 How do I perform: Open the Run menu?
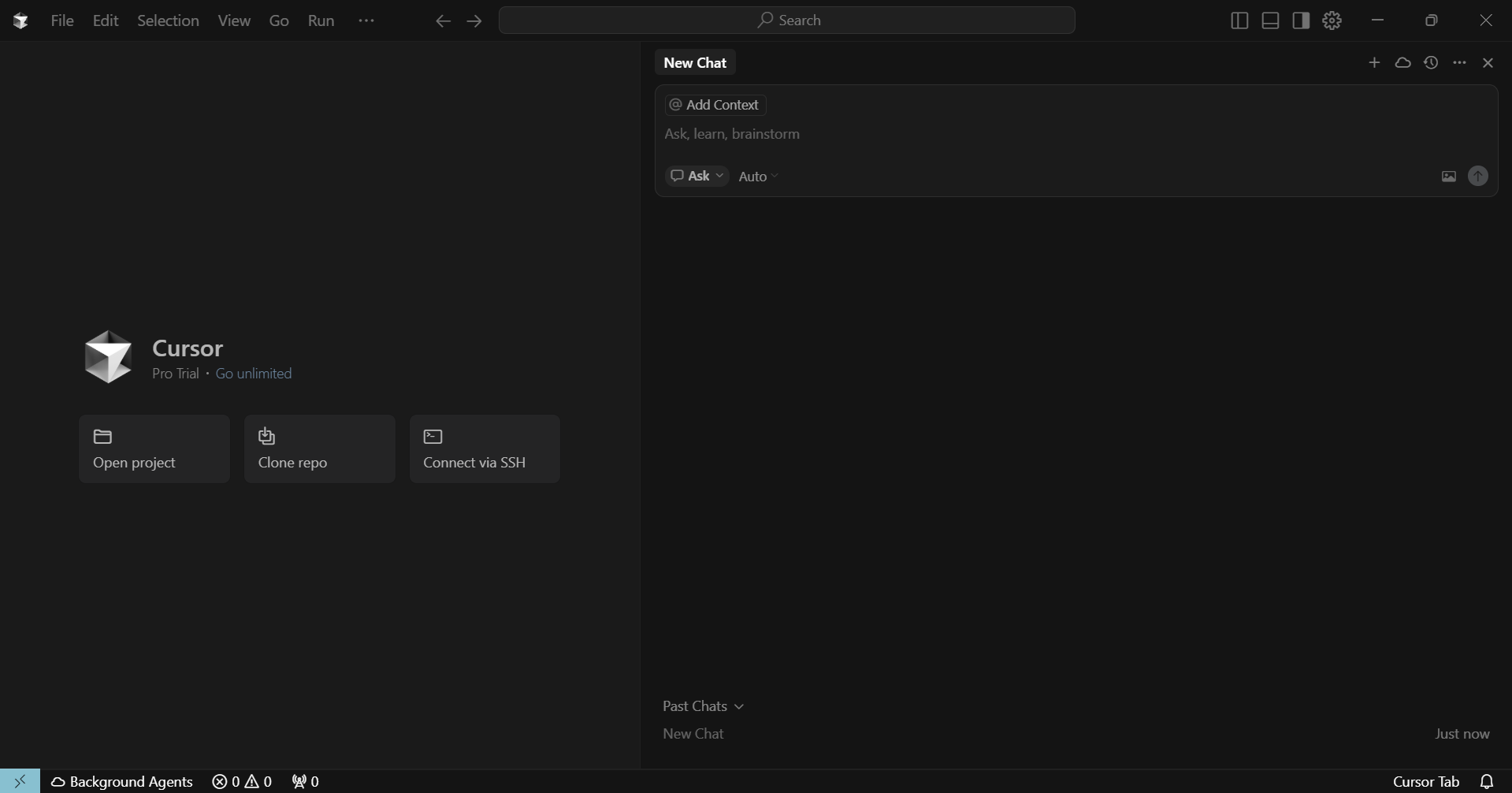point(321,20)
